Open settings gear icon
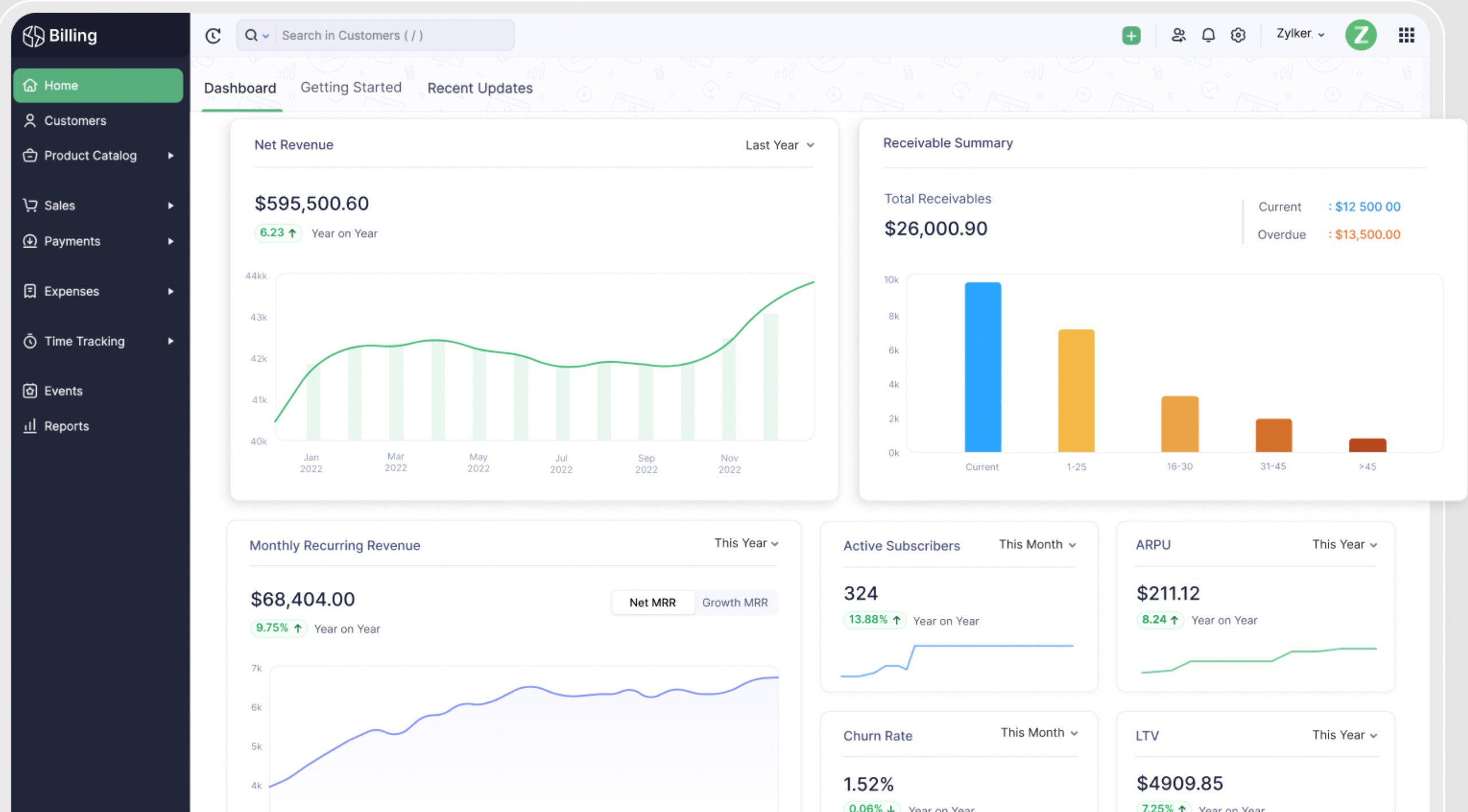The width and height of the screenshot is (1468, 812). click(x=1238, y=36)
